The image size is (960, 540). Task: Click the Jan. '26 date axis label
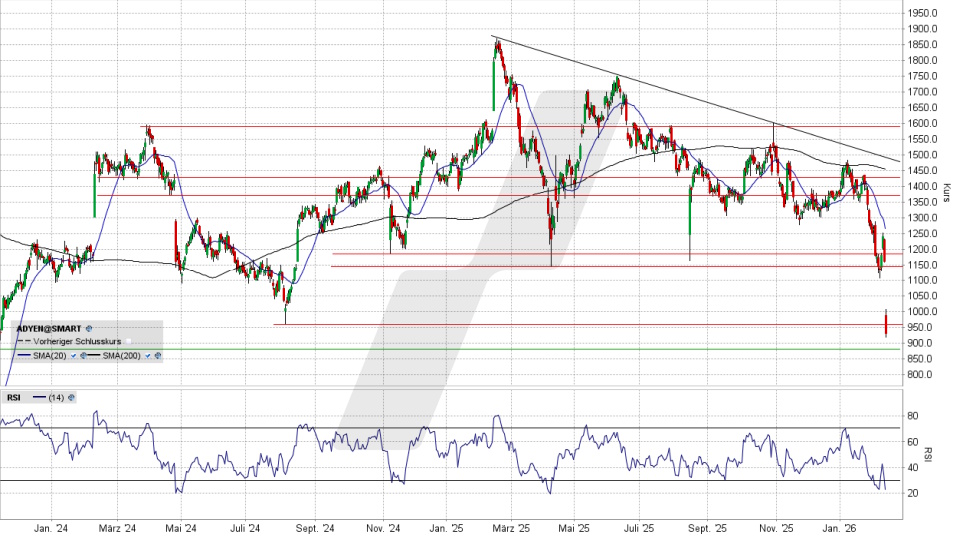839,528
